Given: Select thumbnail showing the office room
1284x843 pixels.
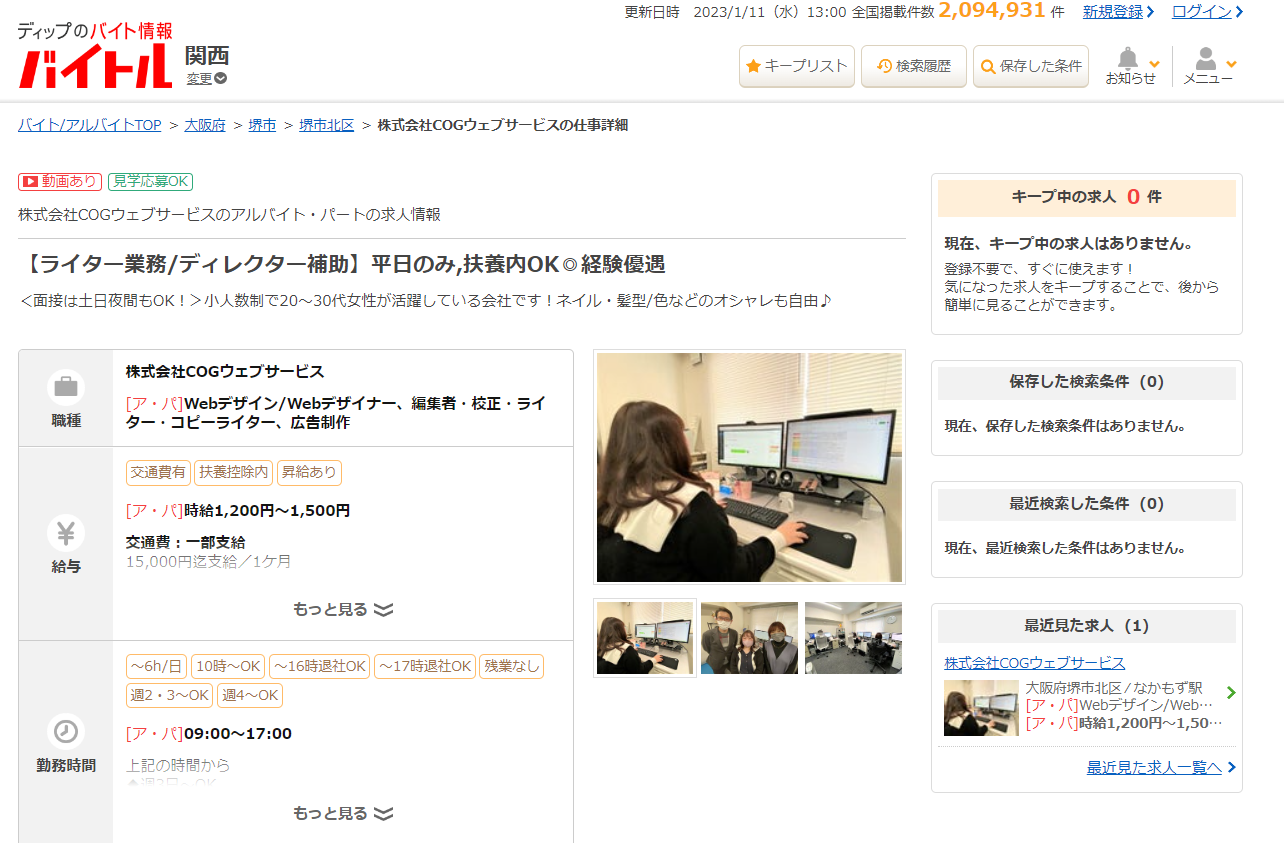Looking at the screenshot, I should point(853,638).
